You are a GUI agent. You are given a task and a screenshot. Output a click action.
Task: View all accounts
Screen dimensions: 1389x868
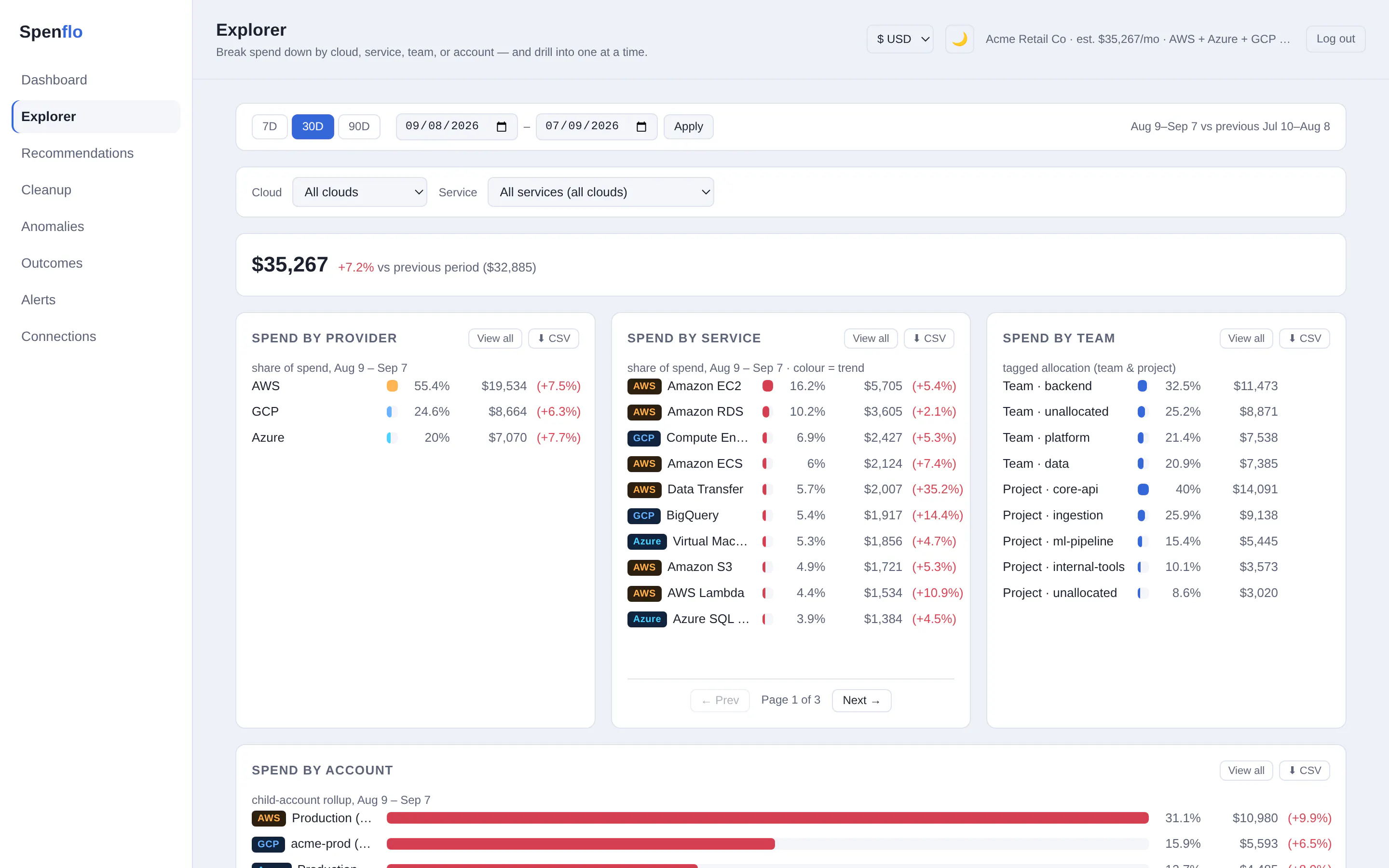click(x=1245, y=771)
